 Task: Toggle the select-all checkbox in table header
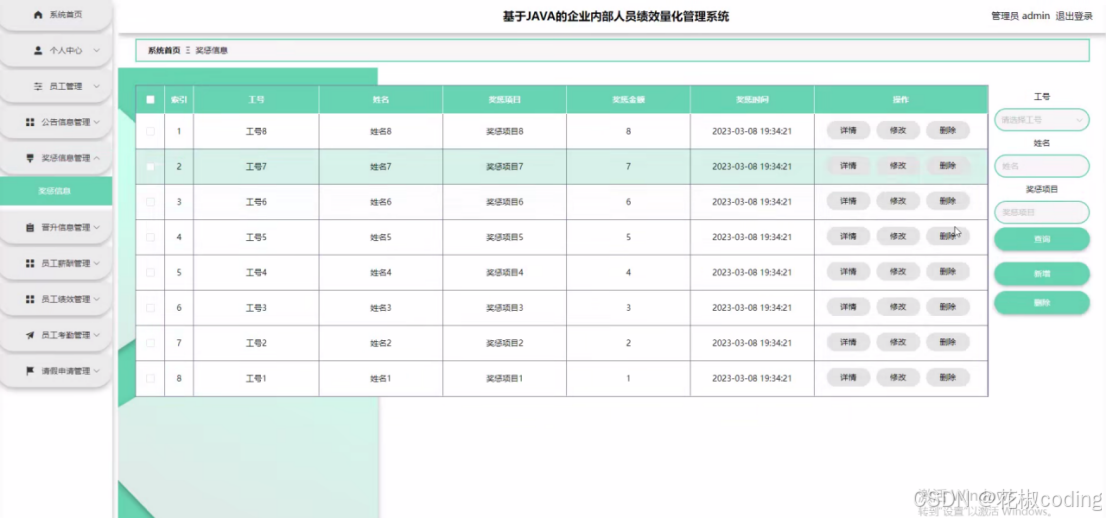pos(150,99)
